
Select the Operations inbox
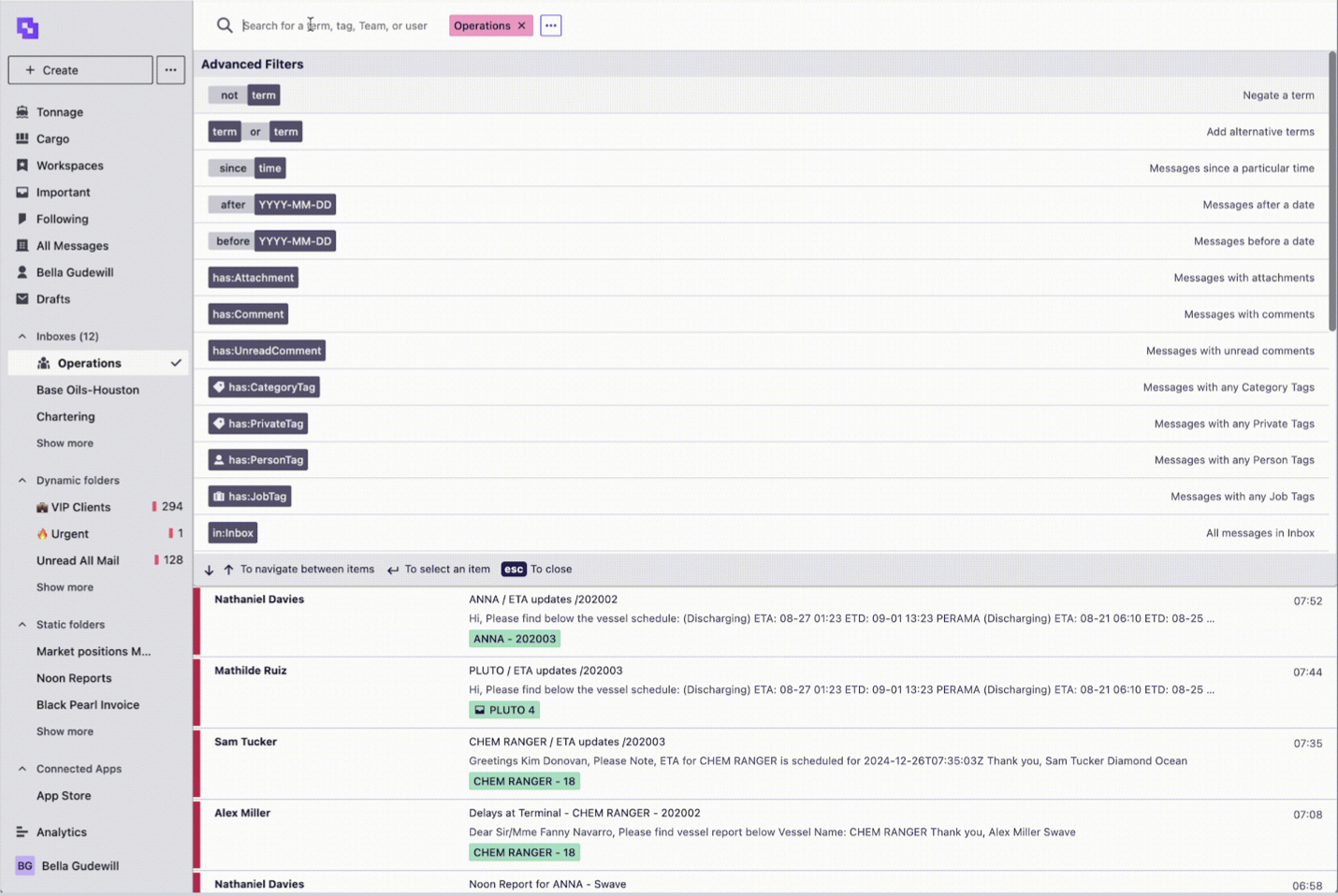(98, 363)
